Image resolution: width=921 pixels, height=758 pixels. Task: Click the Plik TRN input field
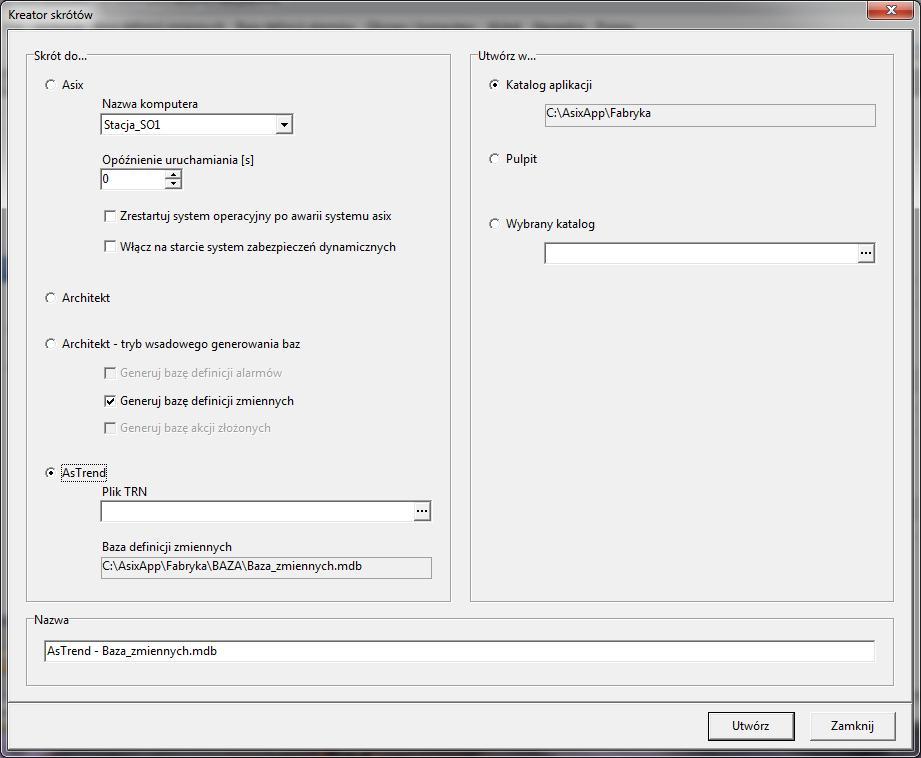[x=258, y=511]
